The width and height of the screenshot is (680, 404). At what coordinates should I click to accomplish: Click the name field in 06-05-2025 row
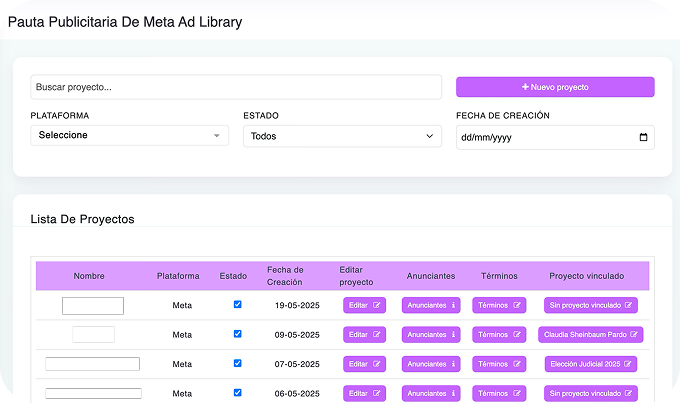click(93, 393)
